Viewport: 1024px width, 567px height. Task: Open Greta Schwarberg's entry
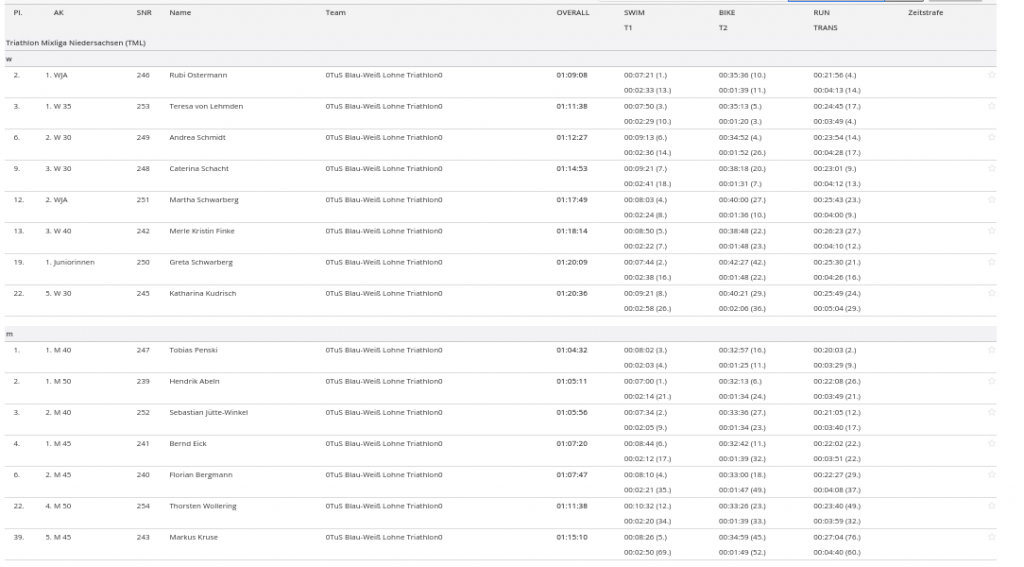point(200,262)
